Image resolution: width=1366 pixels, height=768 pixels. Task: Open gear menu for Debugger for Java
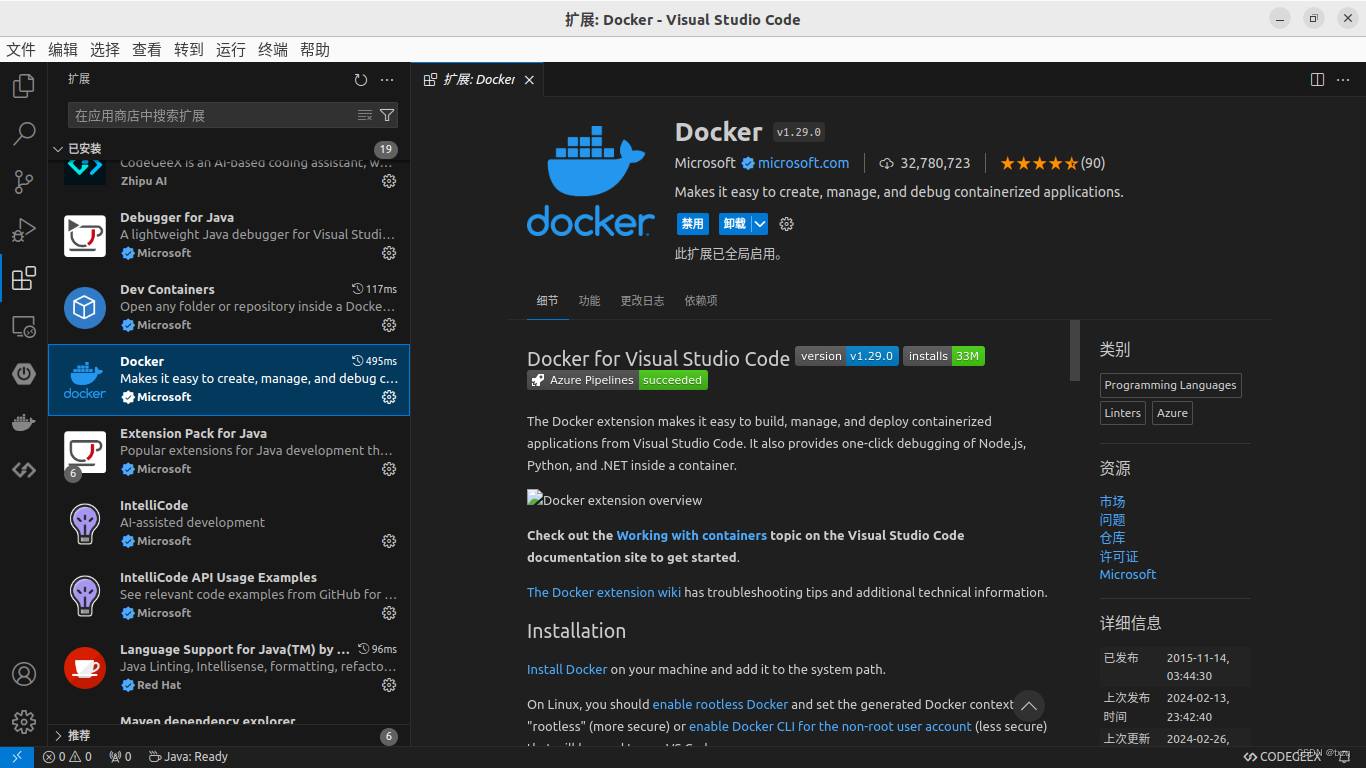(389, 253)
